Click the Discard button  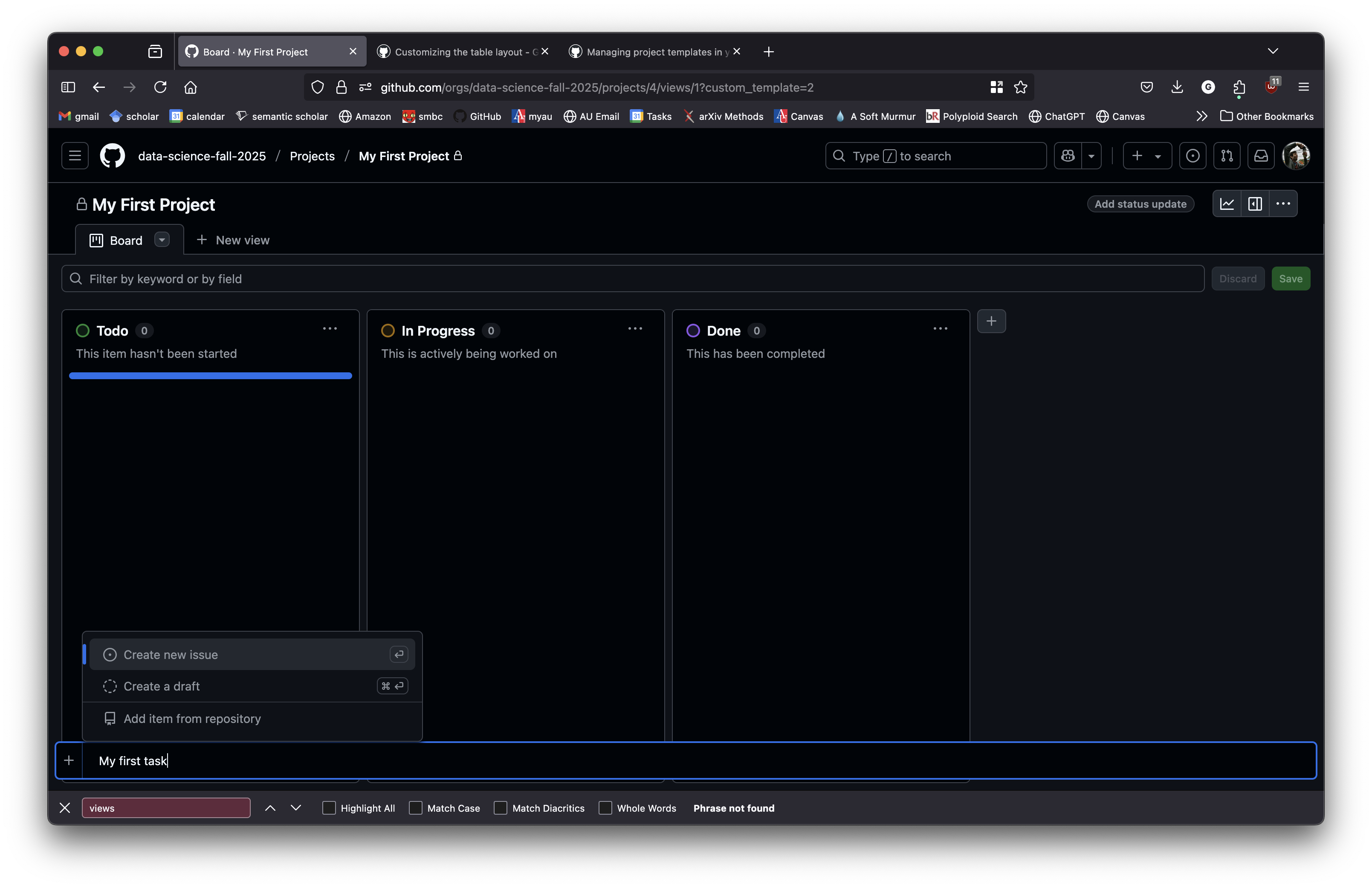[1238, 279]
